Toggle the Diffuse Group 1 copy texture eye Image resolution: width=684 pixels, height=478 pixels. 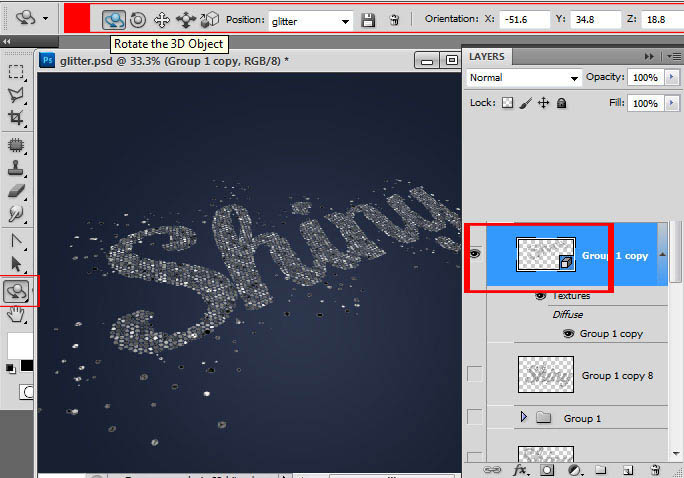click(x=568, y=334)
